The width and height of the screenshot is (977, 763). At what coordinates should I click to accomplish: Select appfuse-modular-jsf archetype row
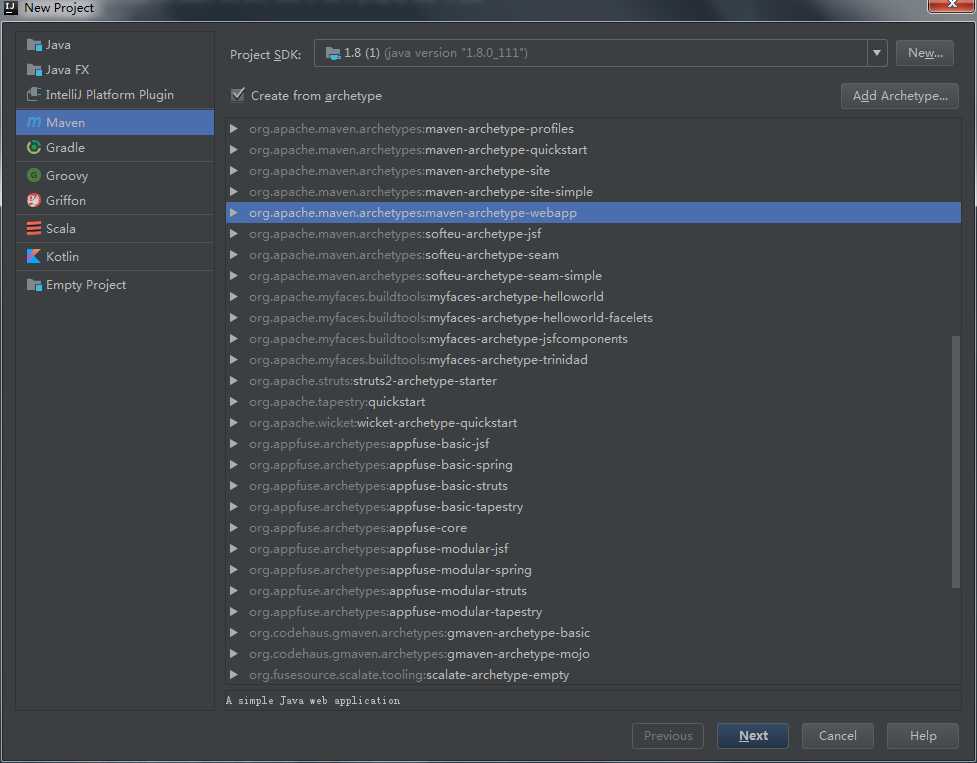pos(593,549)
